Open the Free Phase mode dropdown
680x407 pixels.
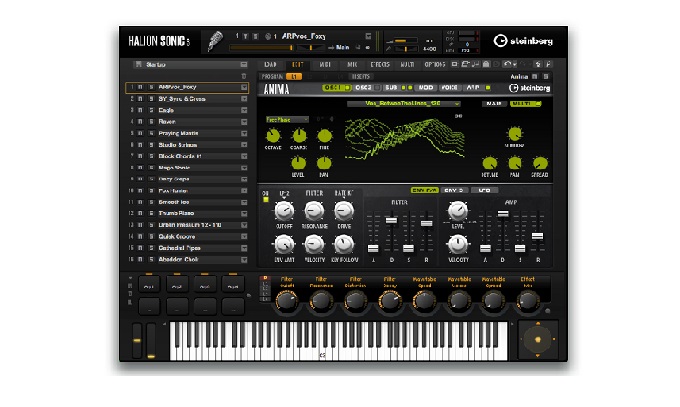(x=288, y=119)
